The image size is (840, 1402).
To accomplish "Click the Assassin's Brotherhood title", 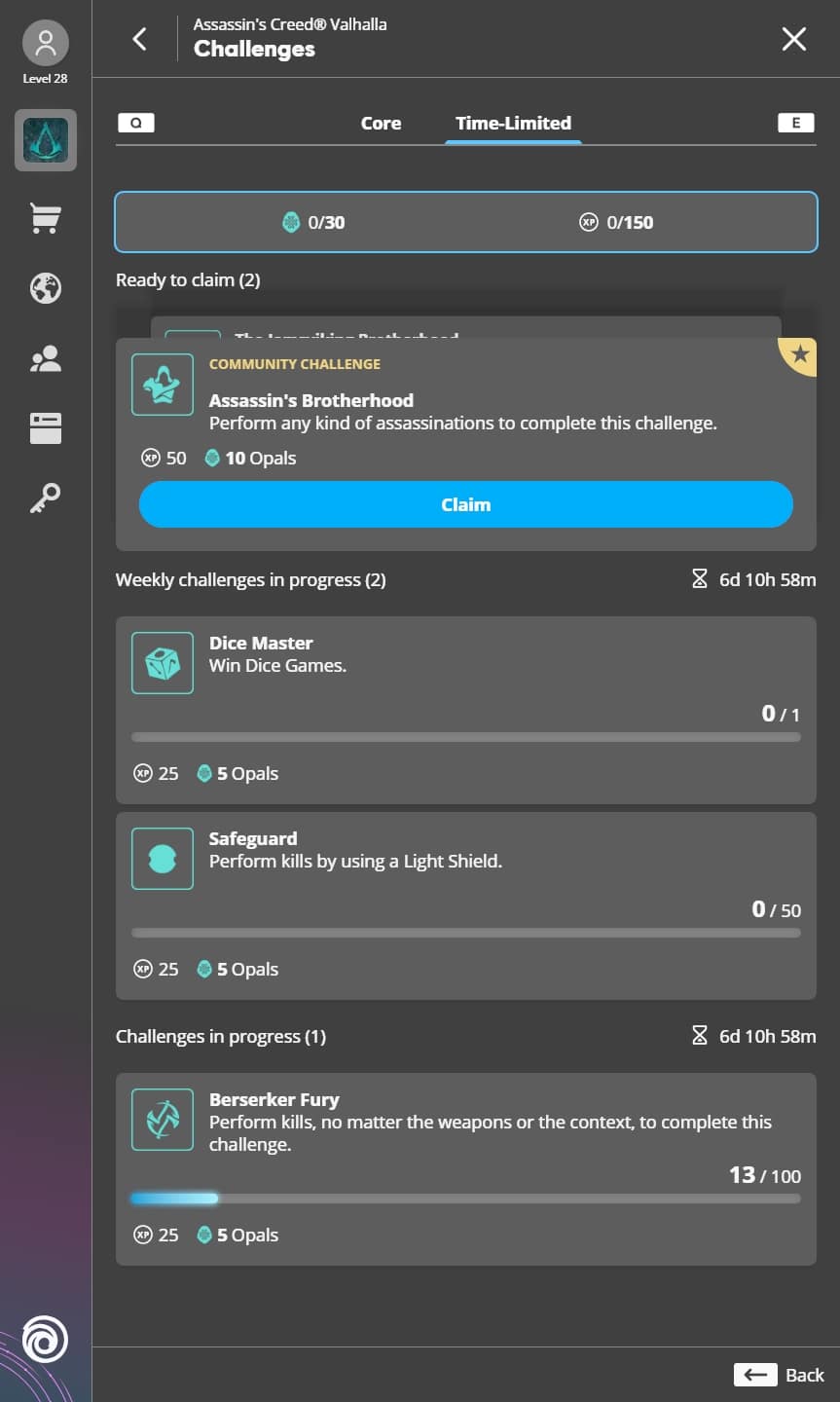I will tap(311, 400).
